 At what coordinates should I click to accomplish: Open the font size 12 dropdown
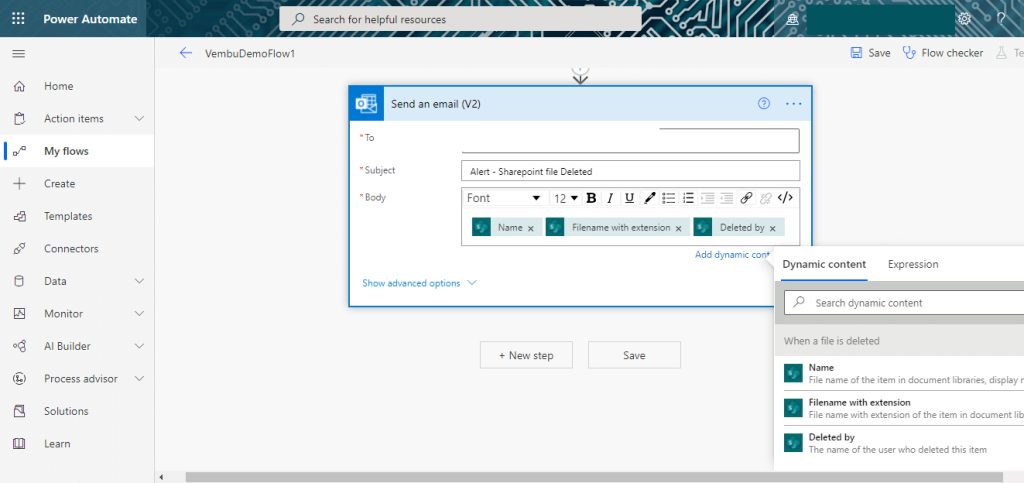pos(566,198)
